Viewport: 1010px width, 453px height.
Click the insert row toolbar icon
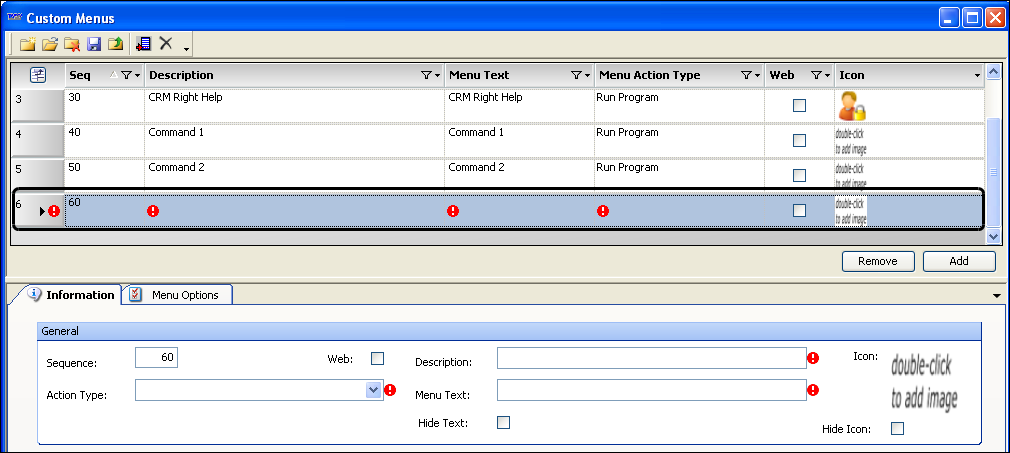tap(143, 44)
